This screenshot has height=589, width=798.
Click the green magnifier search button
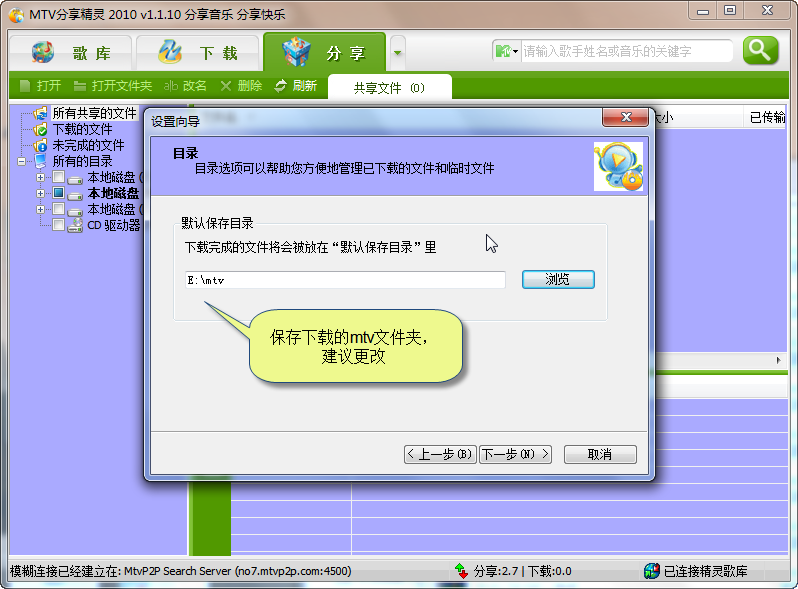point(760,51)
